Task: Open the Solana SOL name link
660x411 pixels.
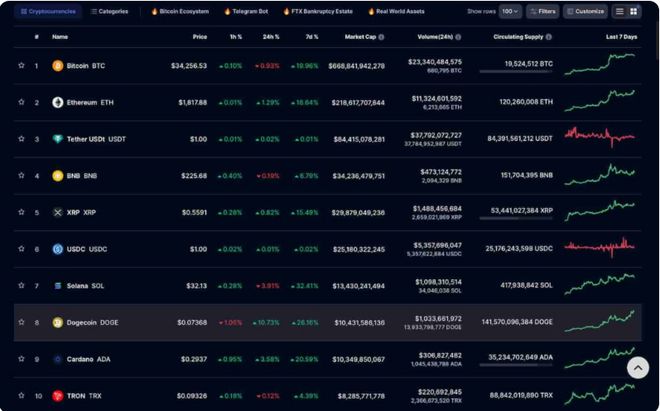Action: click(85, 286)
